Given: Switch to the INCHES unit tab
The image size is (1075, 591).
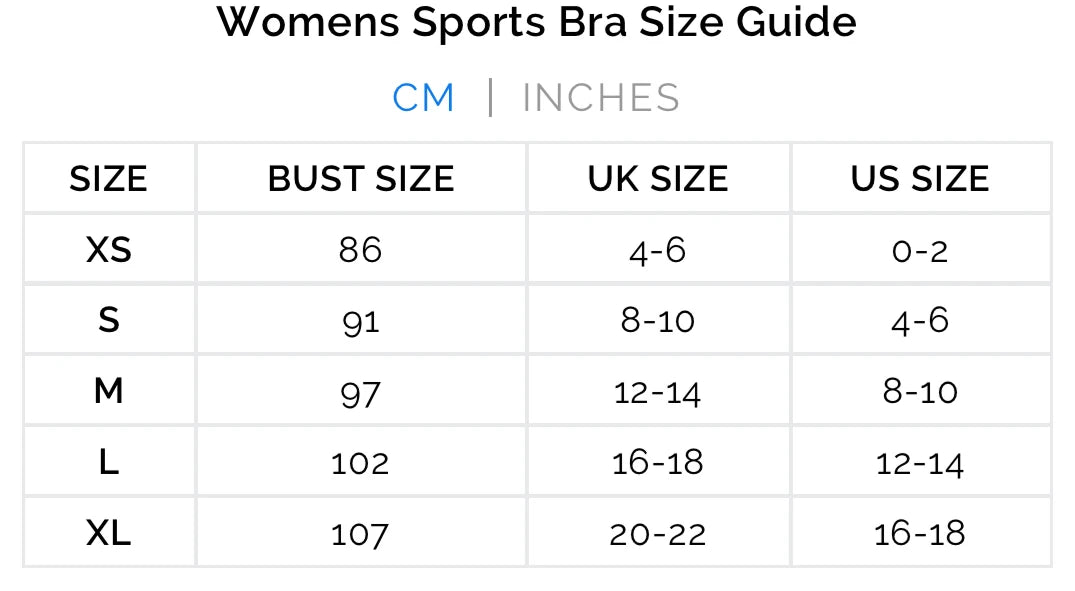Looking at the screenshot, I should pos(601,98).
